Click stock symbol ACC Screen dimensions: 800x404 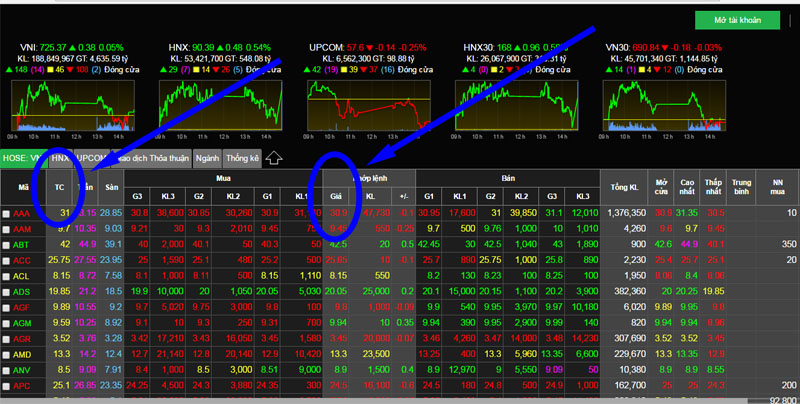[22, 261]
